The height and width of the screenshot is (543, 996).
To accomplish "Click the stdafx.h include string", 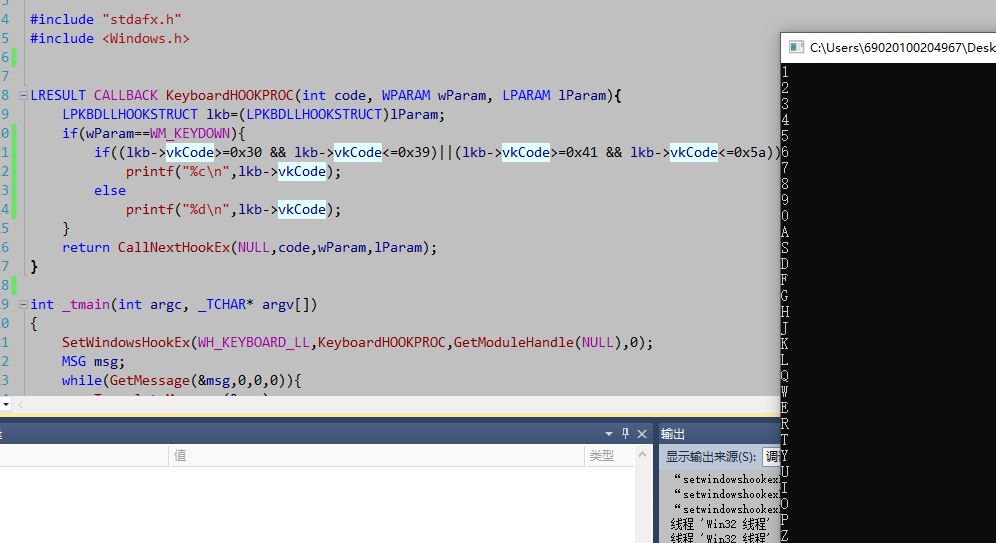I will 142,19.
